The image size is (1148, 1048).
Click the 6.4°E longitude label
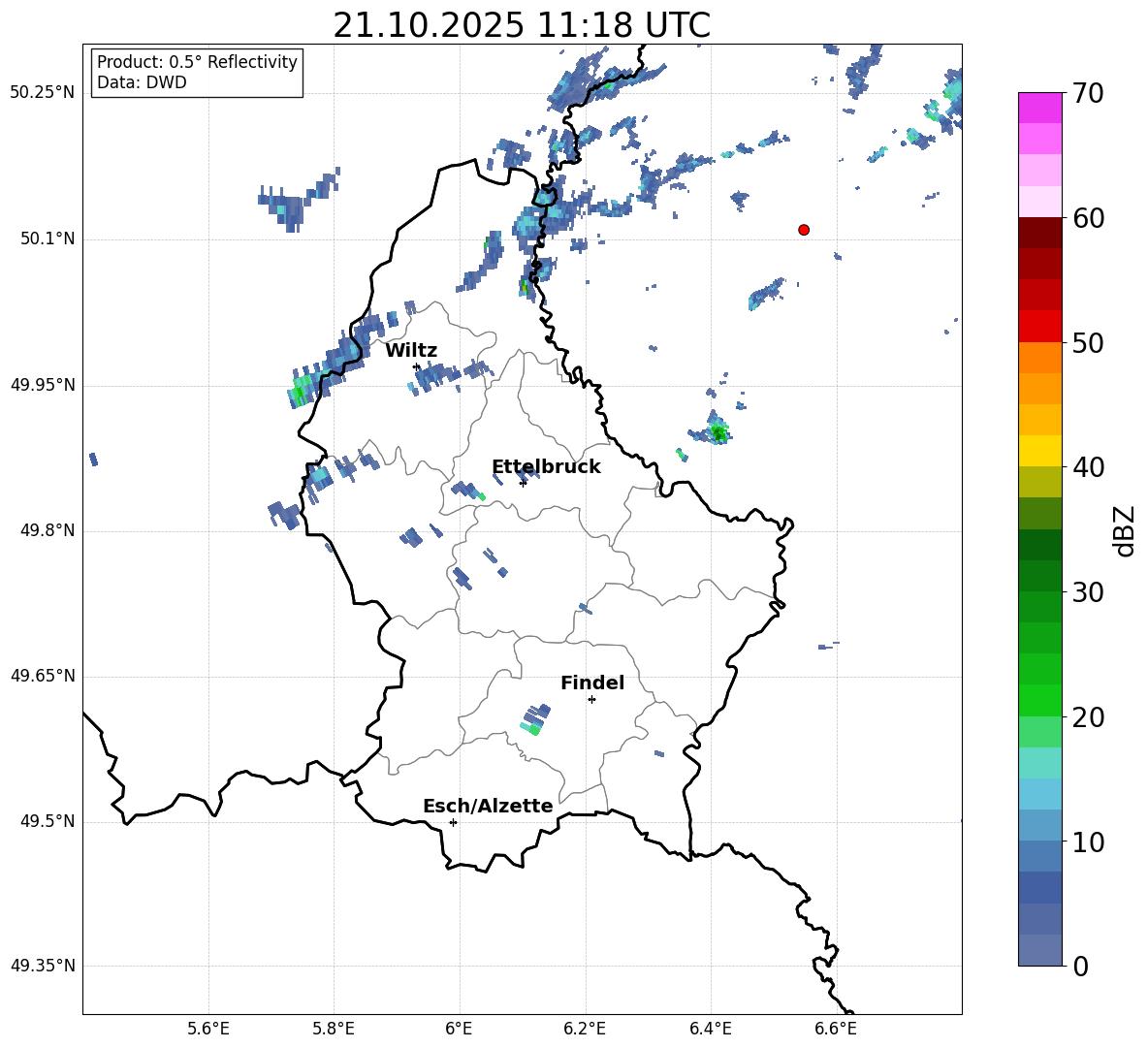[710, 1029]
